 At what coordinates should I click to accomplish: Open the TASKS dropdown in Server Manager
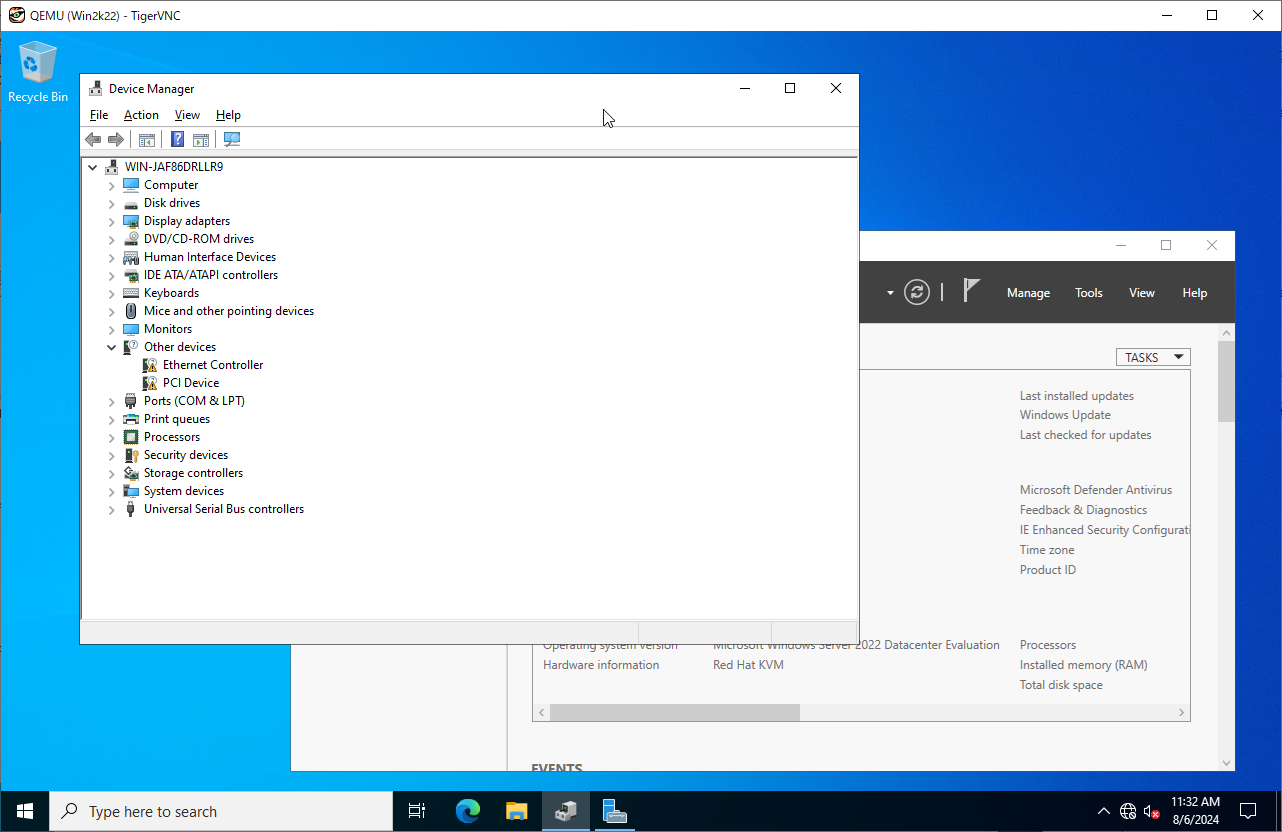coord(1153,357)
